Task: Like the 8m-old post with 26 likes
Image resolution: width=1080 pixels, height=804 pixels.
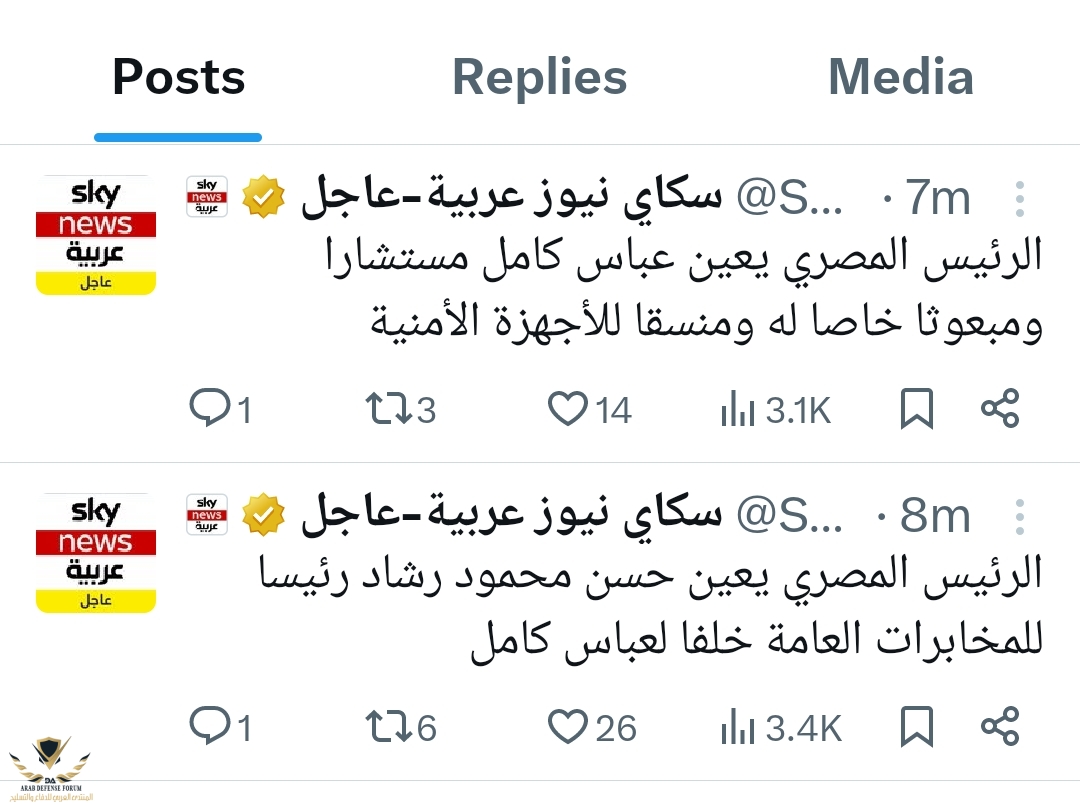Action: [568, 727]
